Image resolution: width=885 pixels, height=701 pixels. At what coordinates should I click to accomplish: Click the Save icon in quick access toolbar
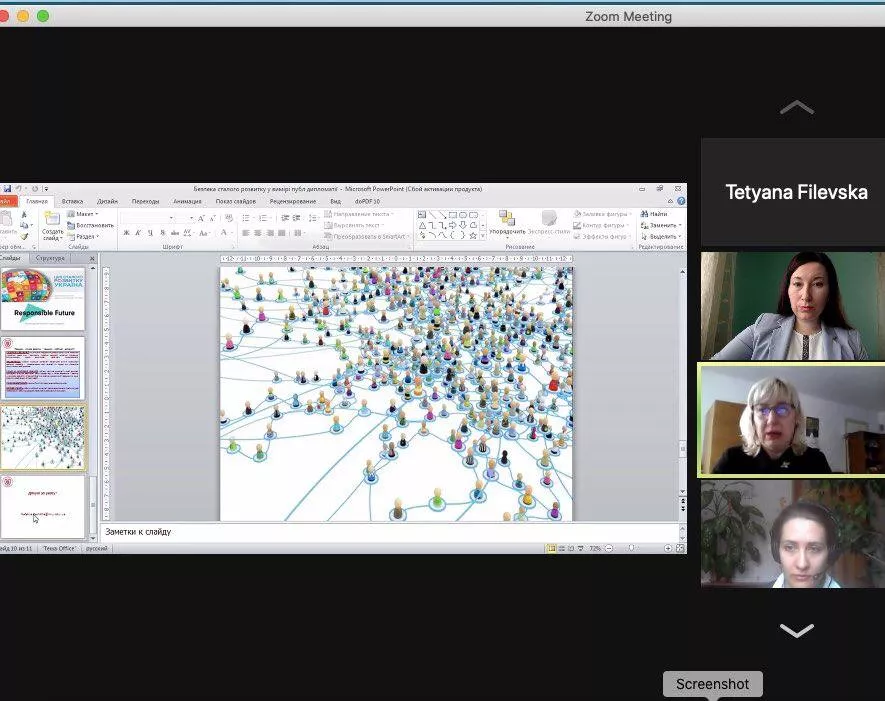[7, 188]
